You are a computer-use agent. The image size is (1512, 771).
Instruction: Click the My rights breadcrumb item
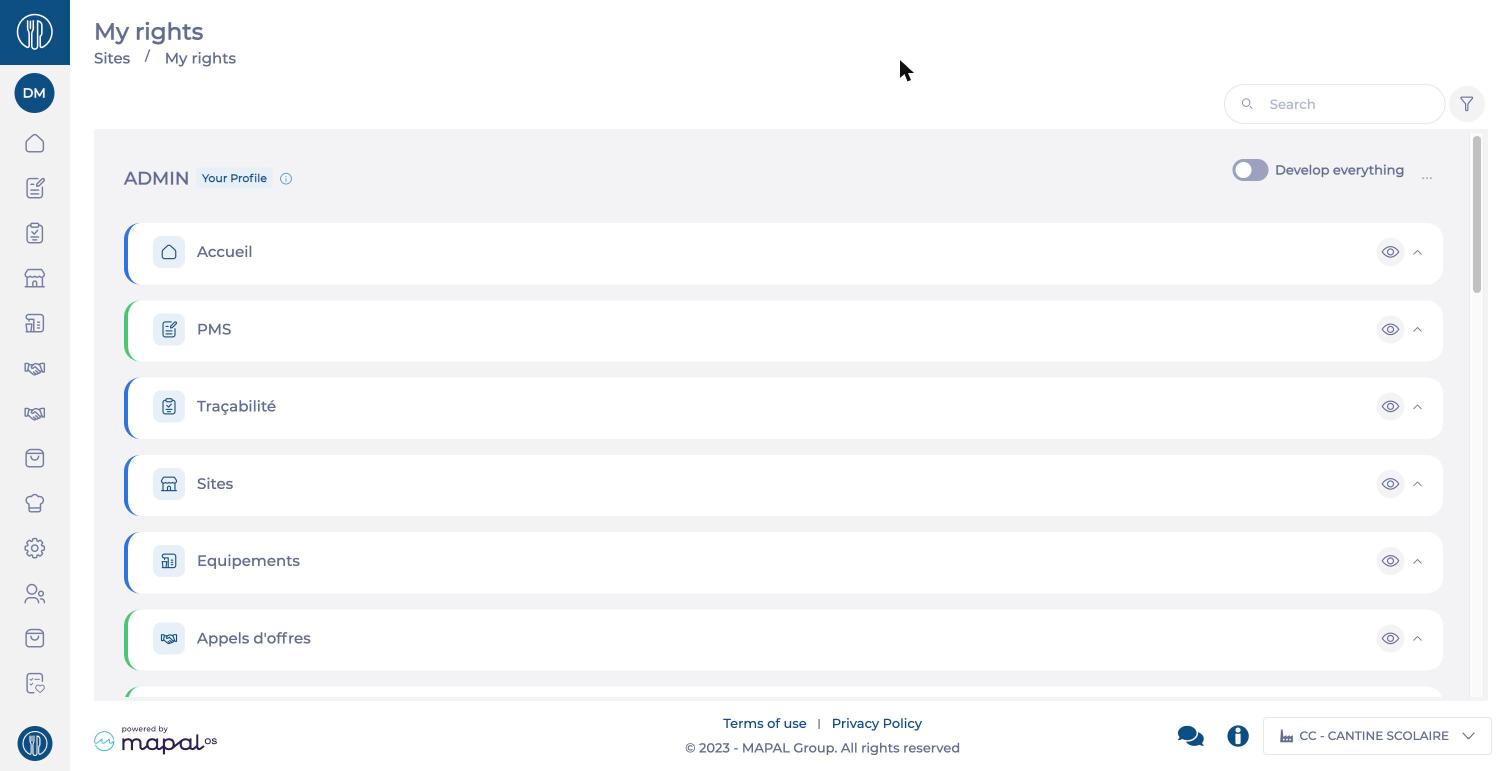point(200,58)
